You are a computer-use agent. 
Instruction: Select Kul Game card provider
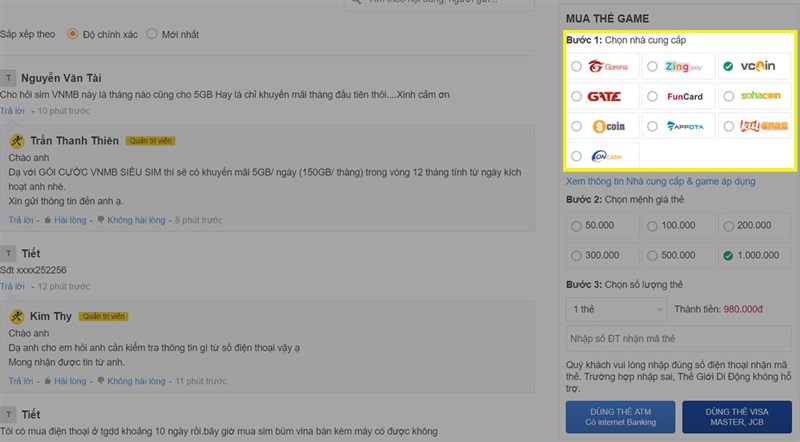755,127
